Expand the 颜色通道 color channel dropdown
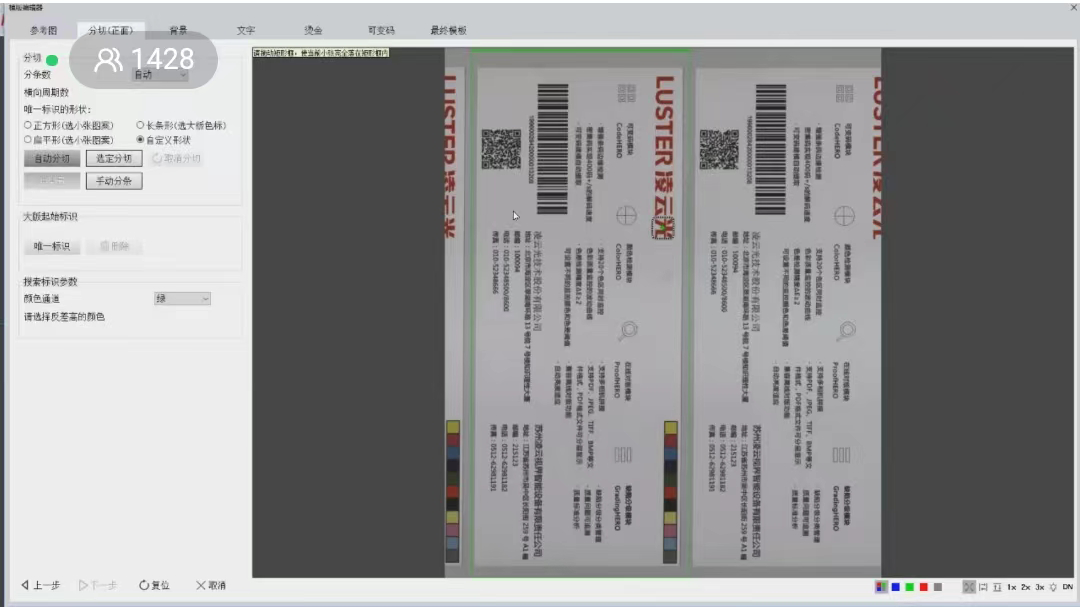Screen dimensions: 1080x607 pos(182,299)
